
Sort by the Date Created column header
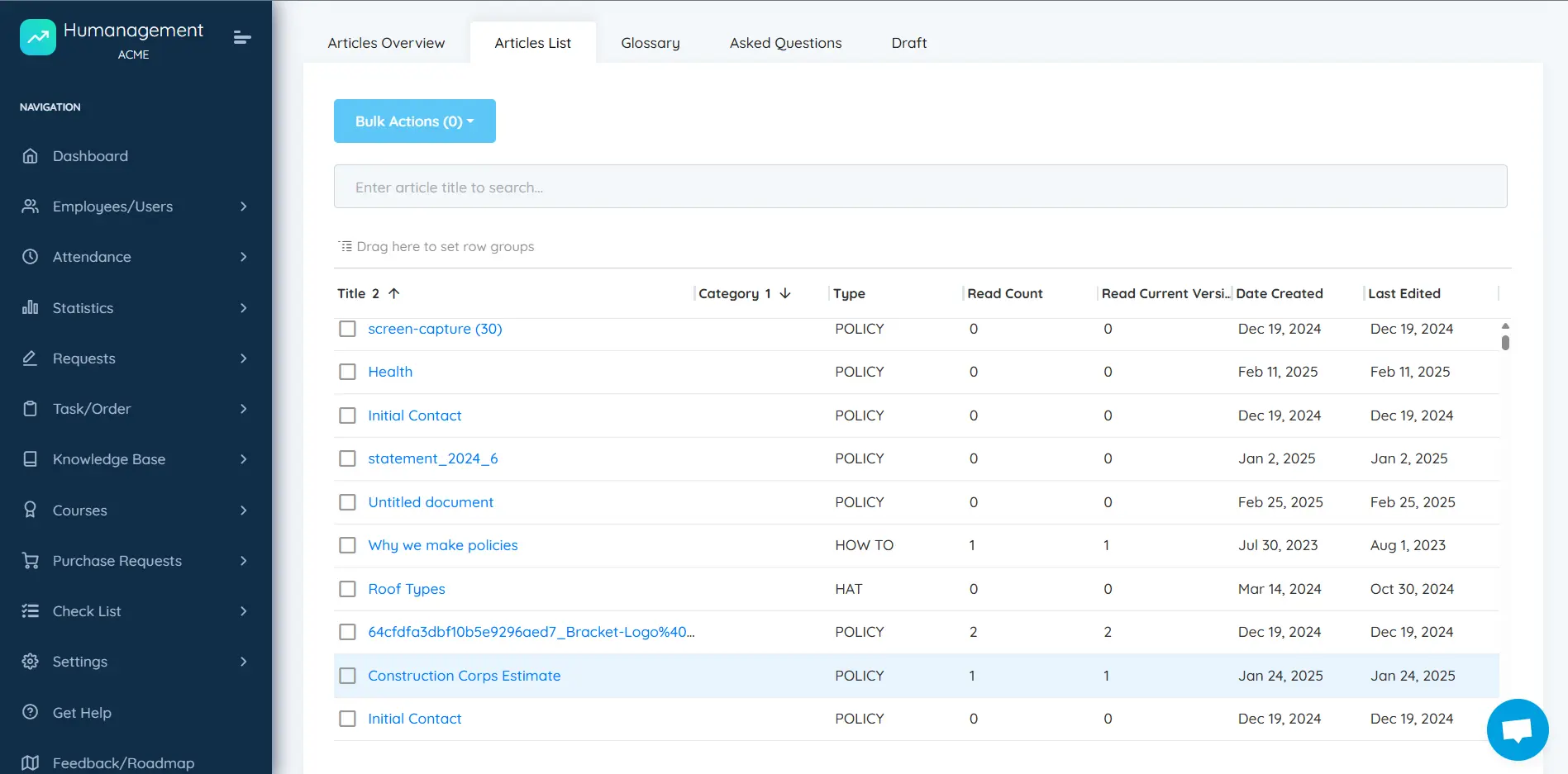1280,293
